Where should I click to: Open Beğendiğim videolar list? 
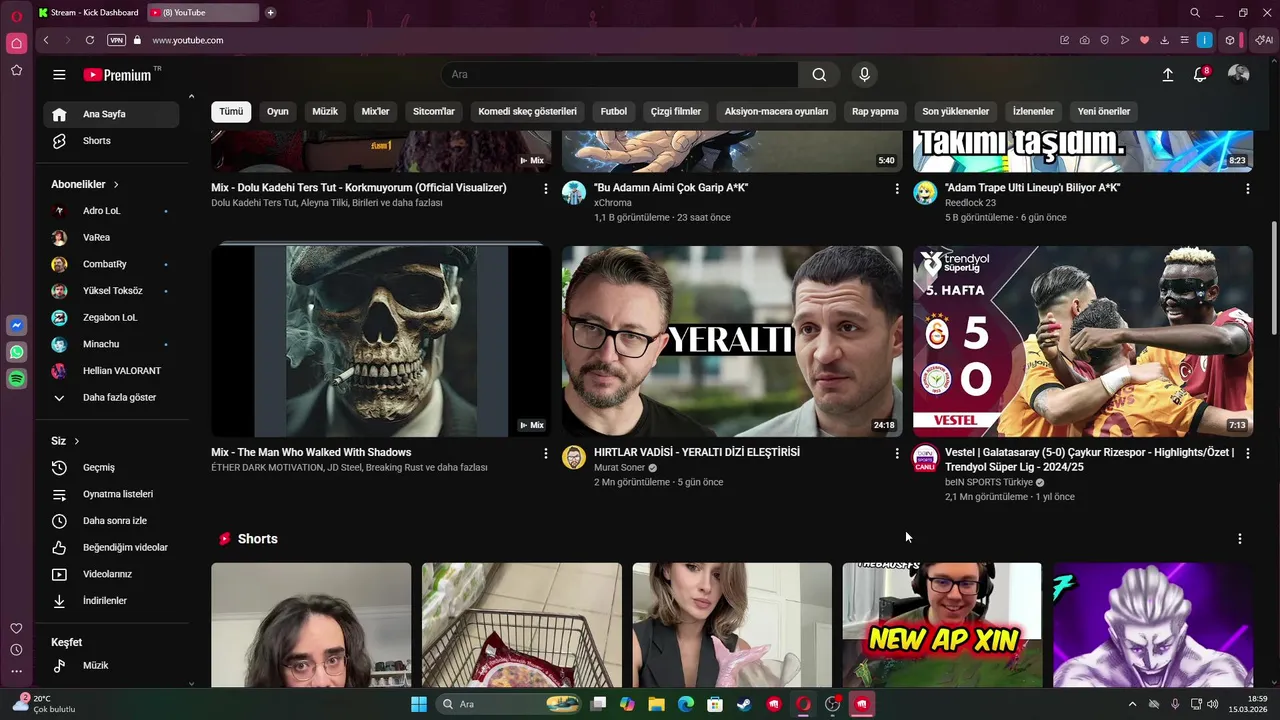(111, 548)
